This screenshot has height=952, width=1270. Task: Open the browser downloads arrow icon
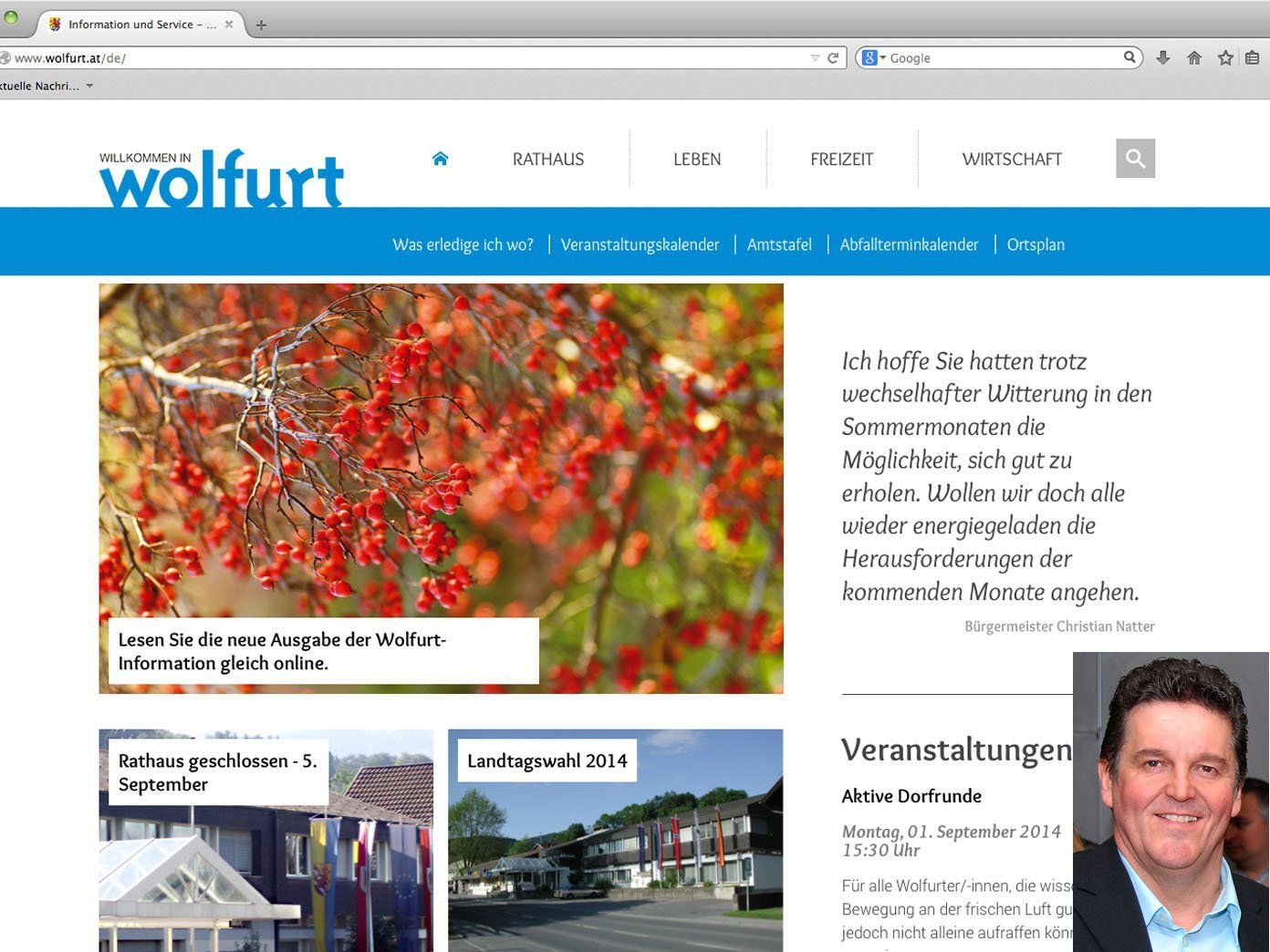click(1163, 57)
